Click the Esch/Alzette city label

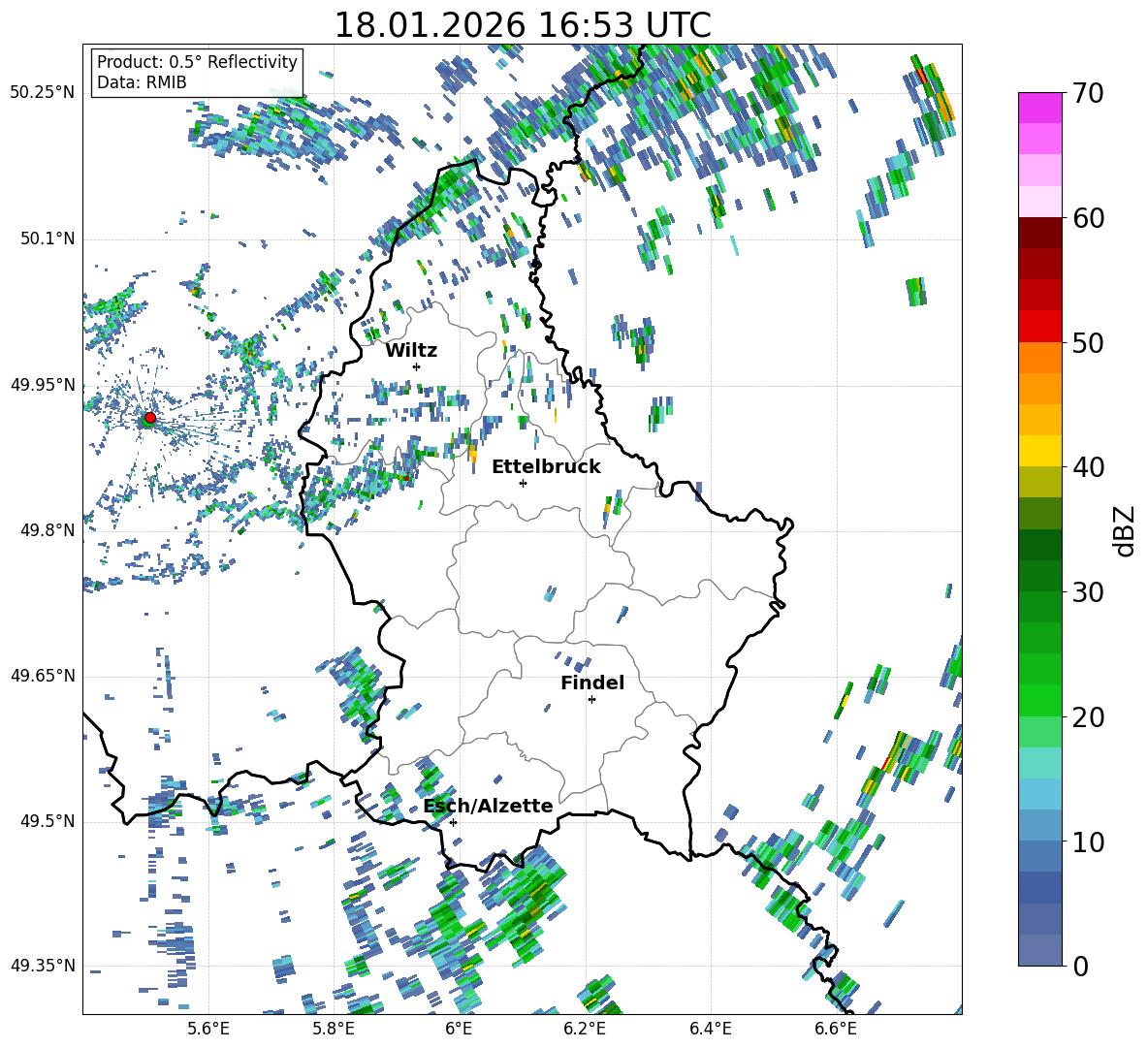pyautogui.click(x=489, y=806)
